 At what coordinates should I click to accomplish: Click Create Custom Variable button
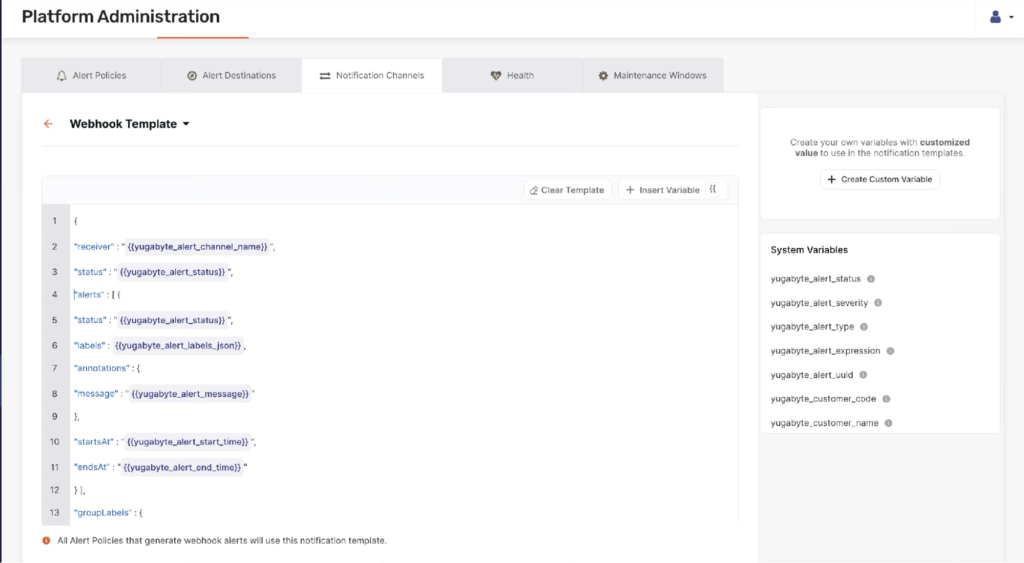880,180
